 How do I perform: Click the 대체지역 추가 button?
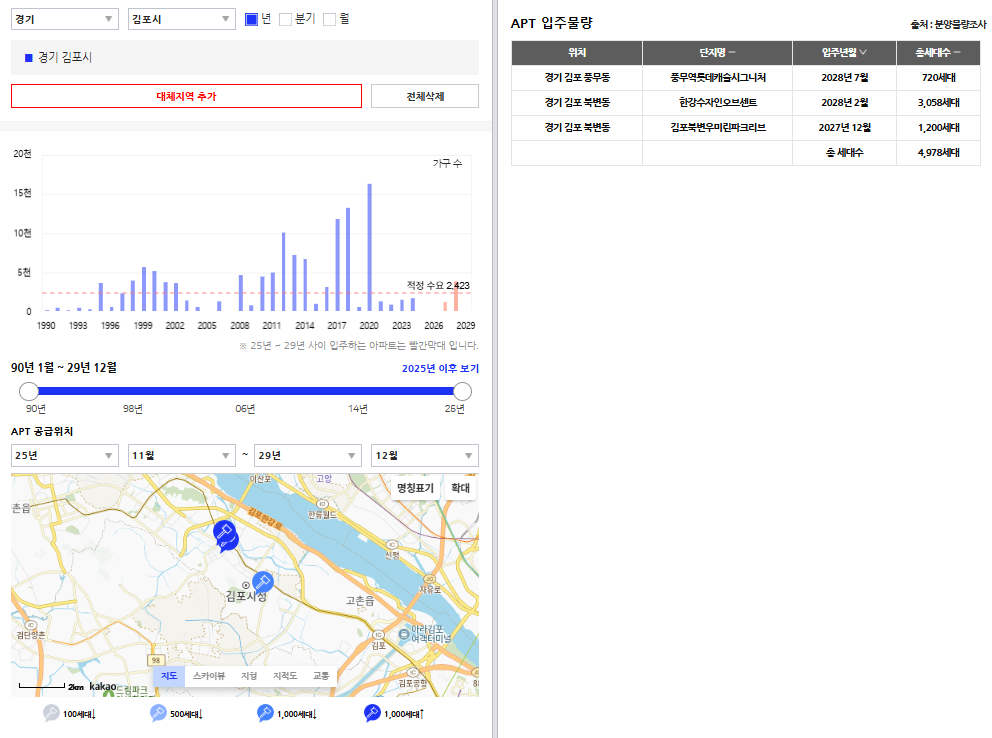tap(186, 96)
